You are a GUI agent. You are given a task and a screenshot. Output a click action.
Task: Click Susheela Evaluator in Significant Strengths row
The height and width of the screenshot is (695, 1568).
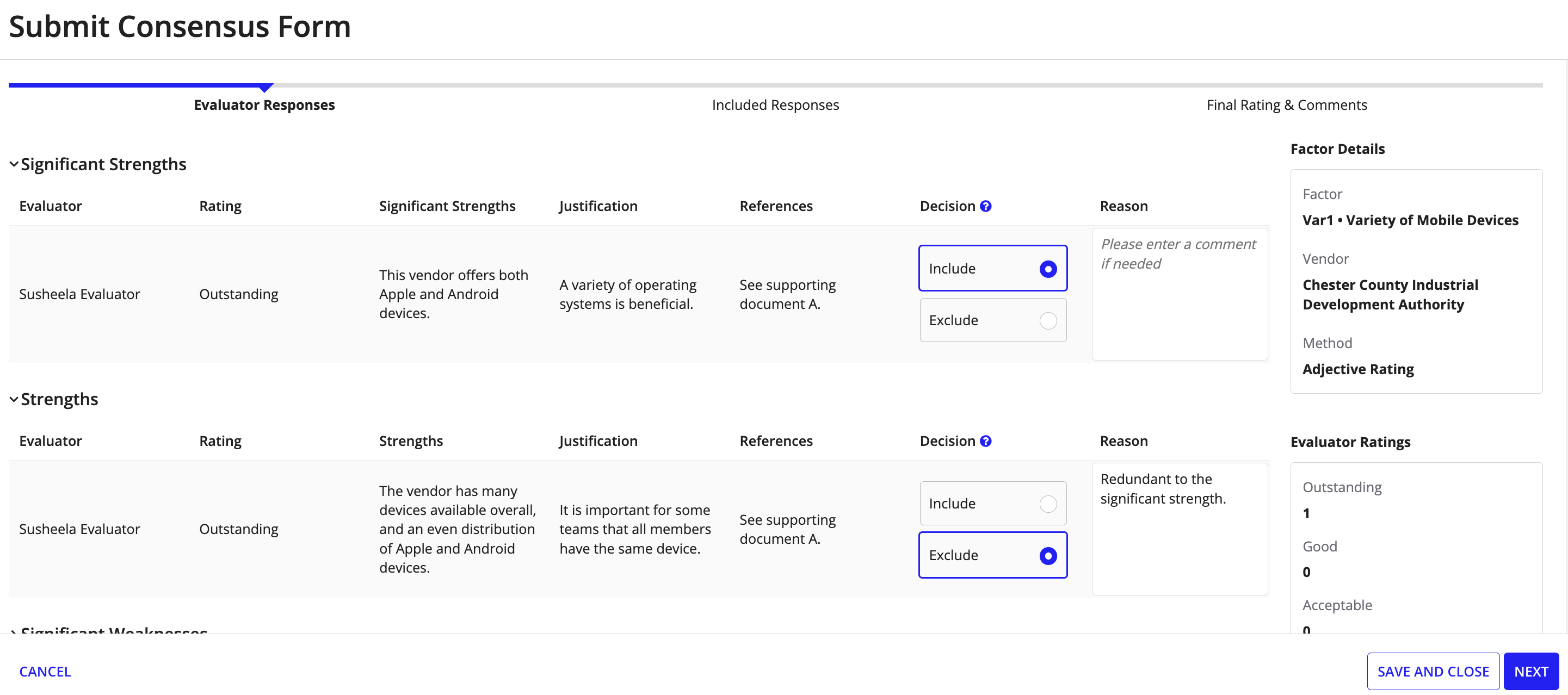pos(79,295)
